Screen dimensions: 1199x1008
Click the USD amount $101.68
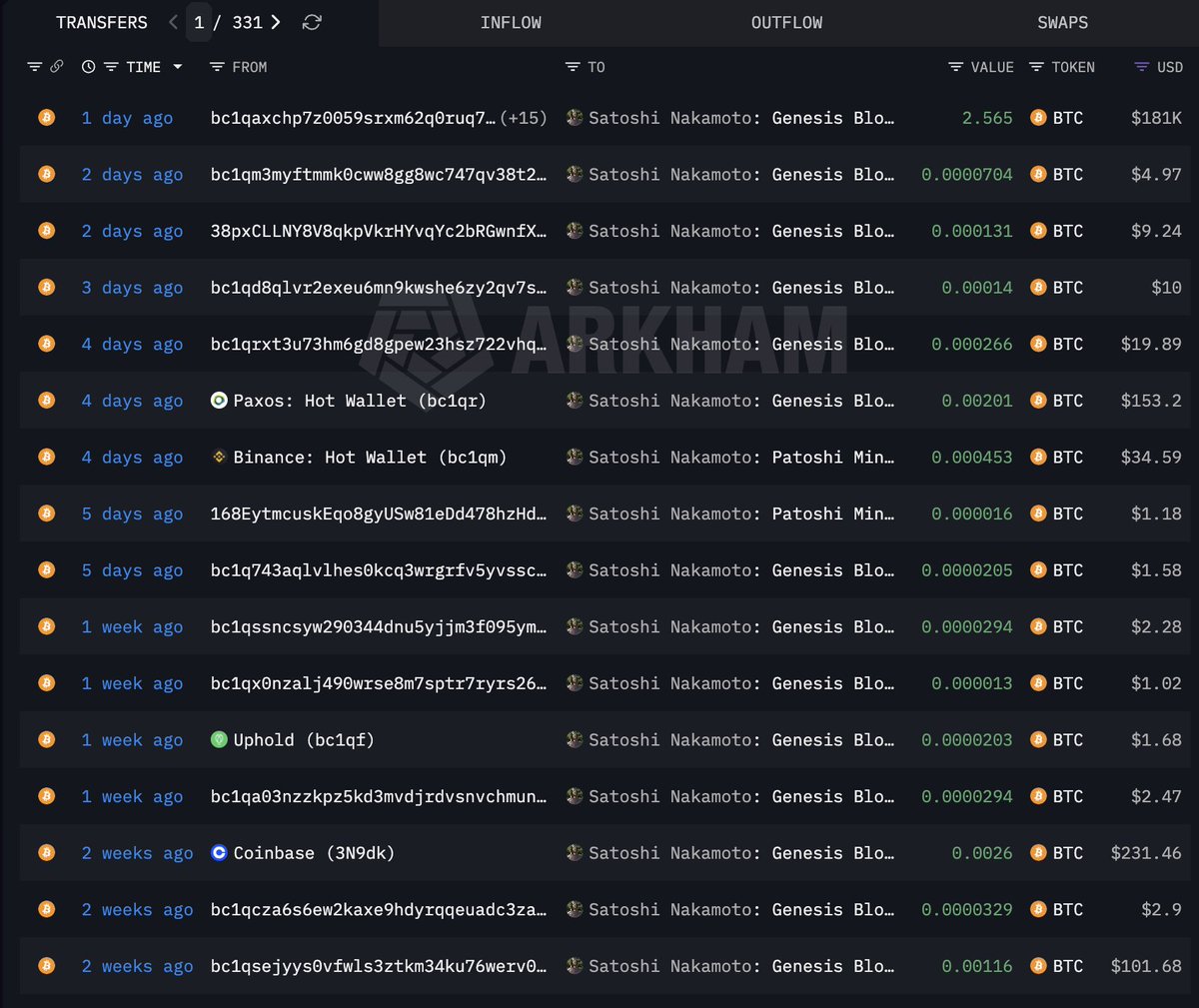click(x=1146, y=967)
